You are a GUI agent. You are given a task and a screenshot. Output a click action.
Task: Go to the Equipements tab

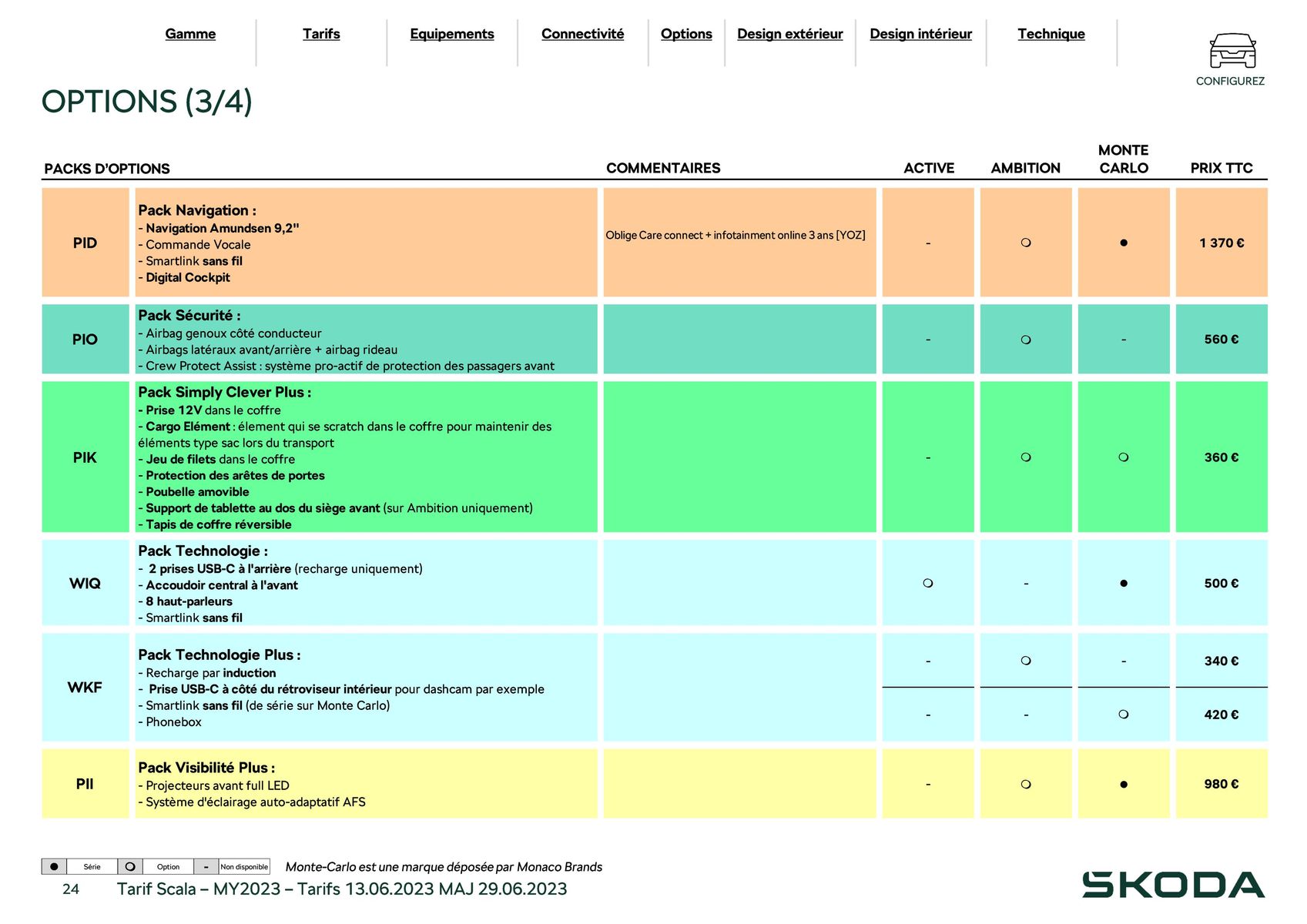452,34
